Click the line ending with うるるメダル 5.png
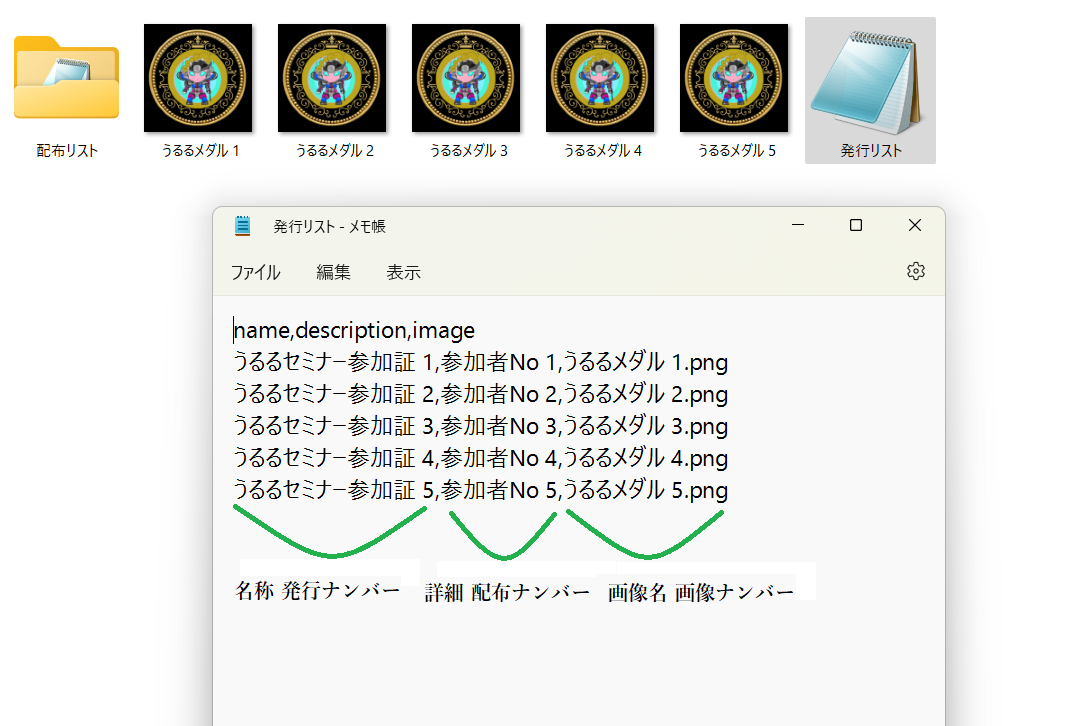Screen dimensions: 1065x726 480,490
